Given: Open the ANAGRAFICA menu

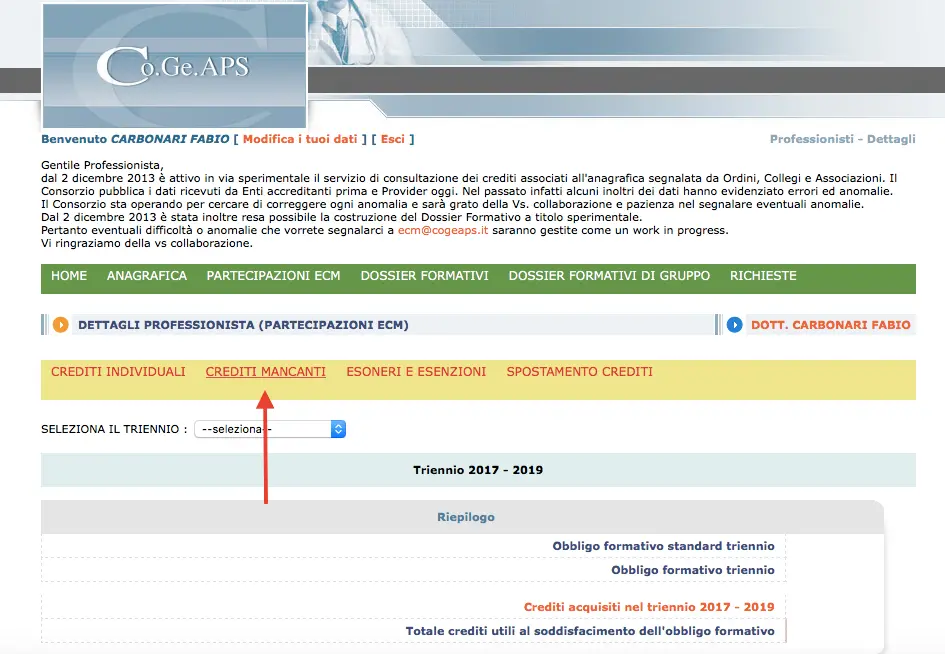Looking at the screenshot, I should click(x=146, y=276).
